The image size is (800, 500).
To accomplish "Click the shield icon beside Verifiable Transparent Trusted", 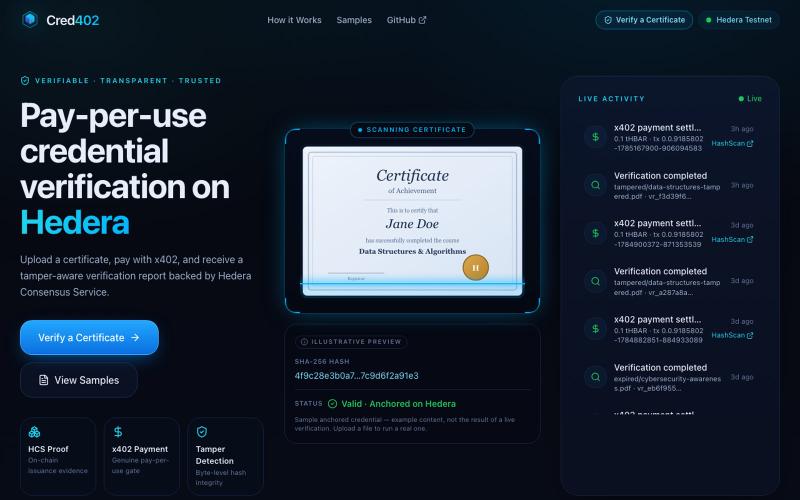I will (25, 81).
